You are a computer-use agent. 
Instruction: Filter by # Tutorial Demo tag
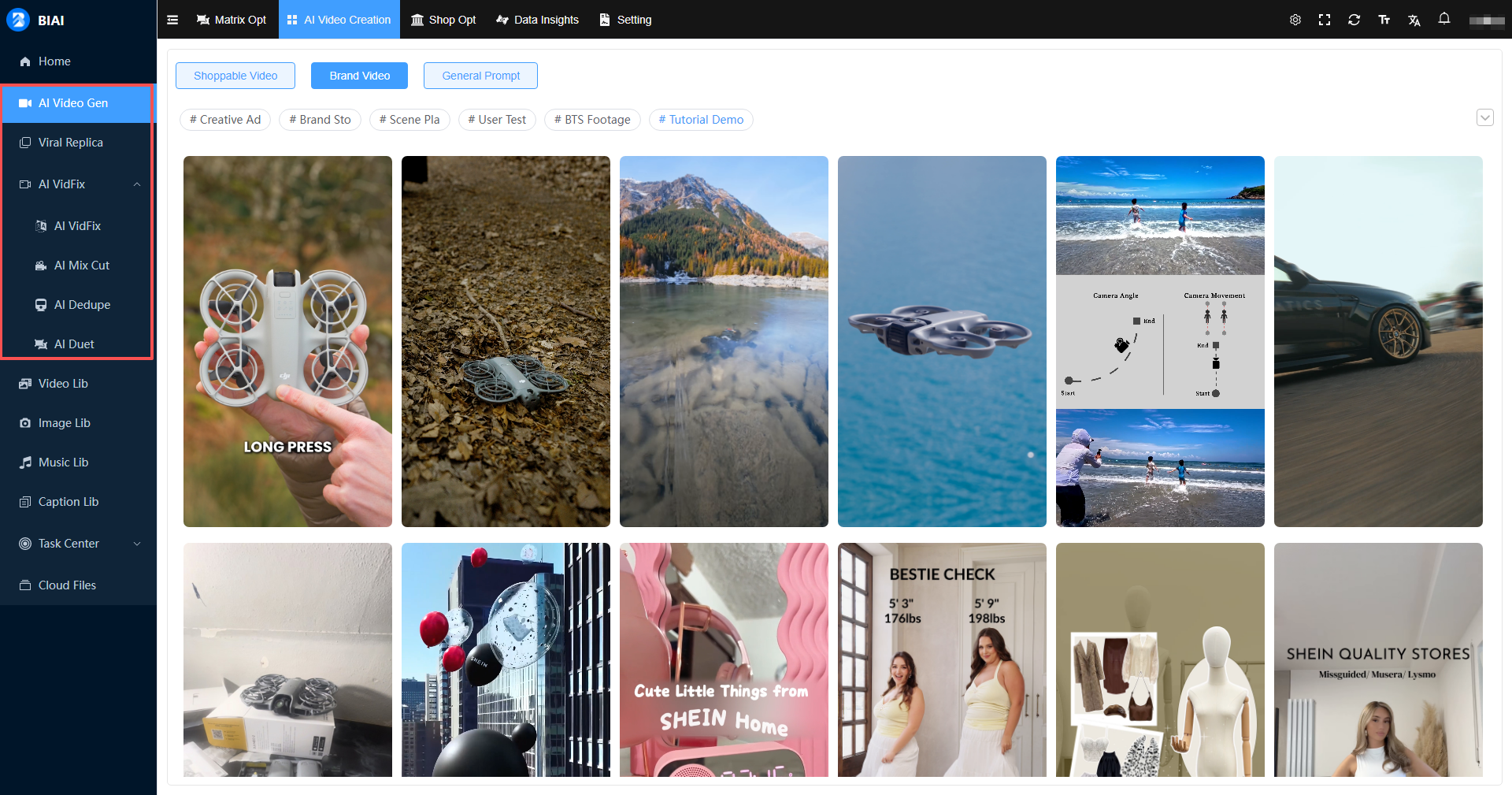click(701, 120)
